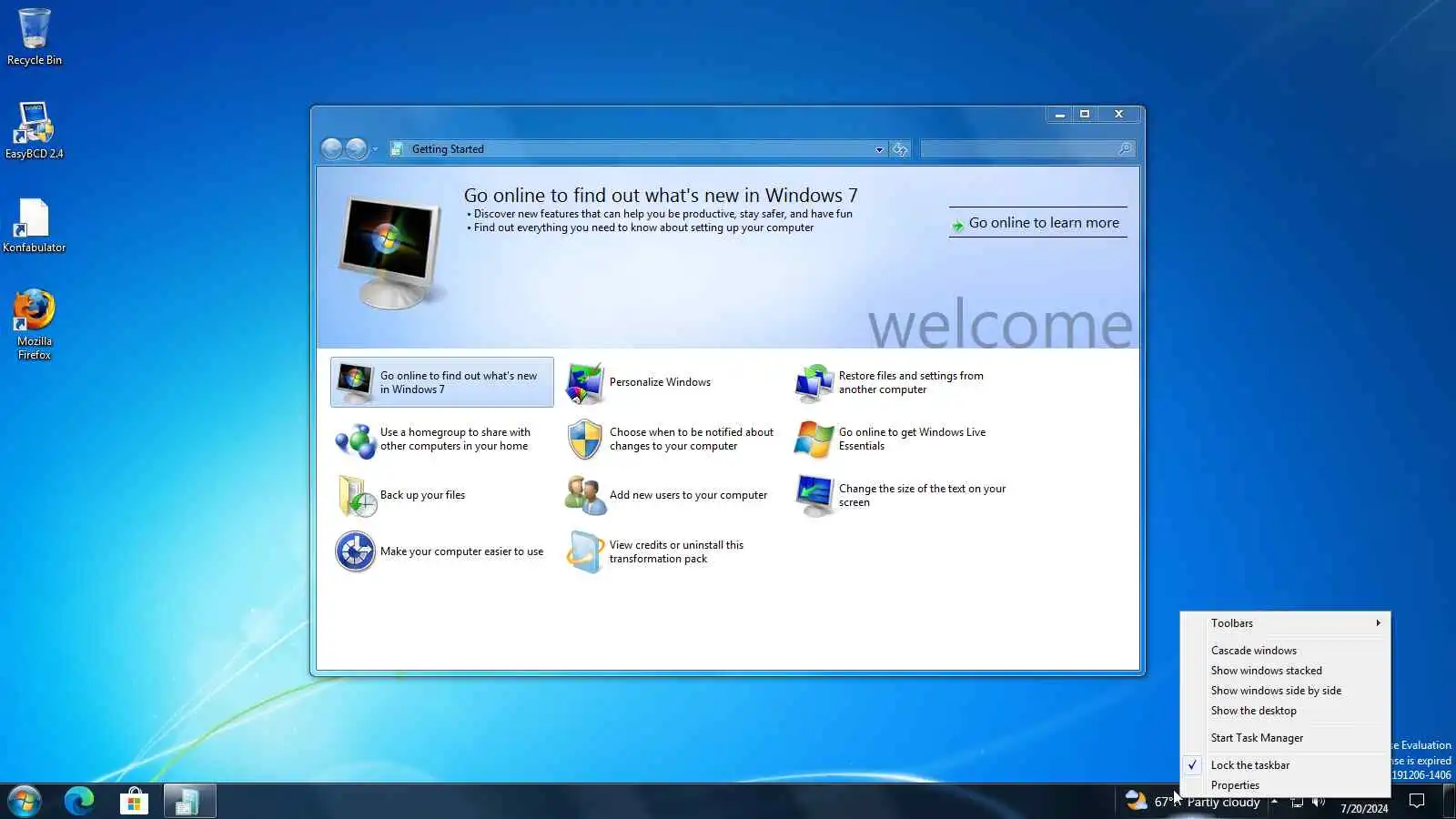Open the 'Back up your files' item
The height and width of the screenshot is (819, 1456).
tap(400, 496)
